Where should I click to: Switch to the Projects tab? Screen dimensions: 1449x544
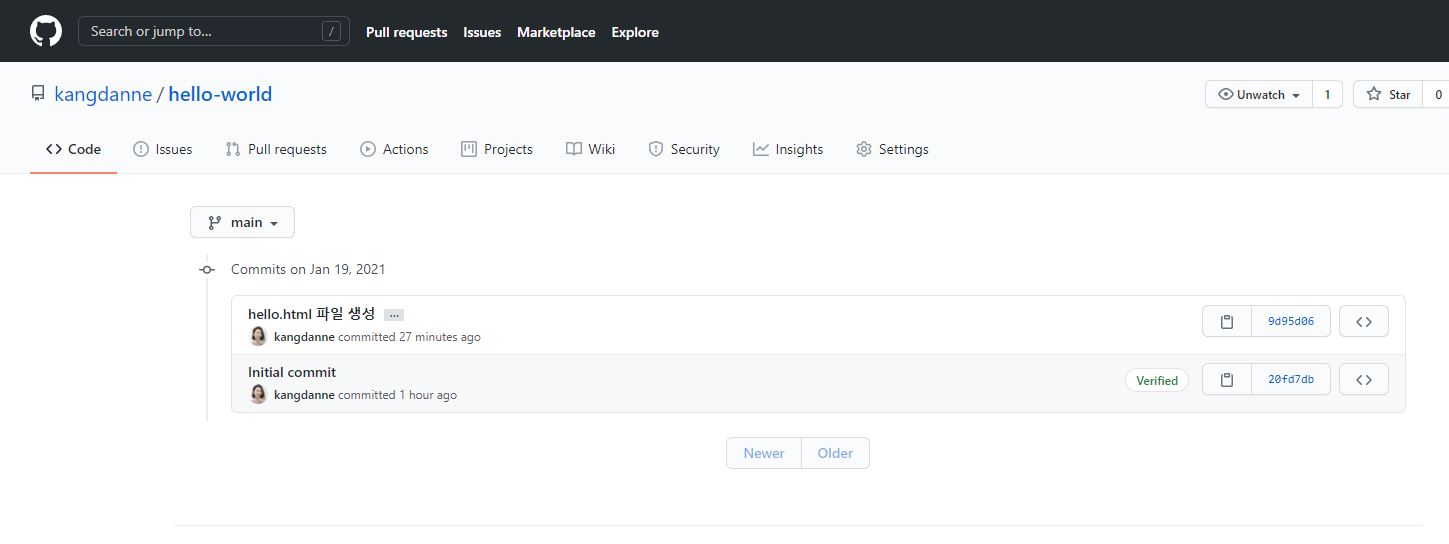496,149
